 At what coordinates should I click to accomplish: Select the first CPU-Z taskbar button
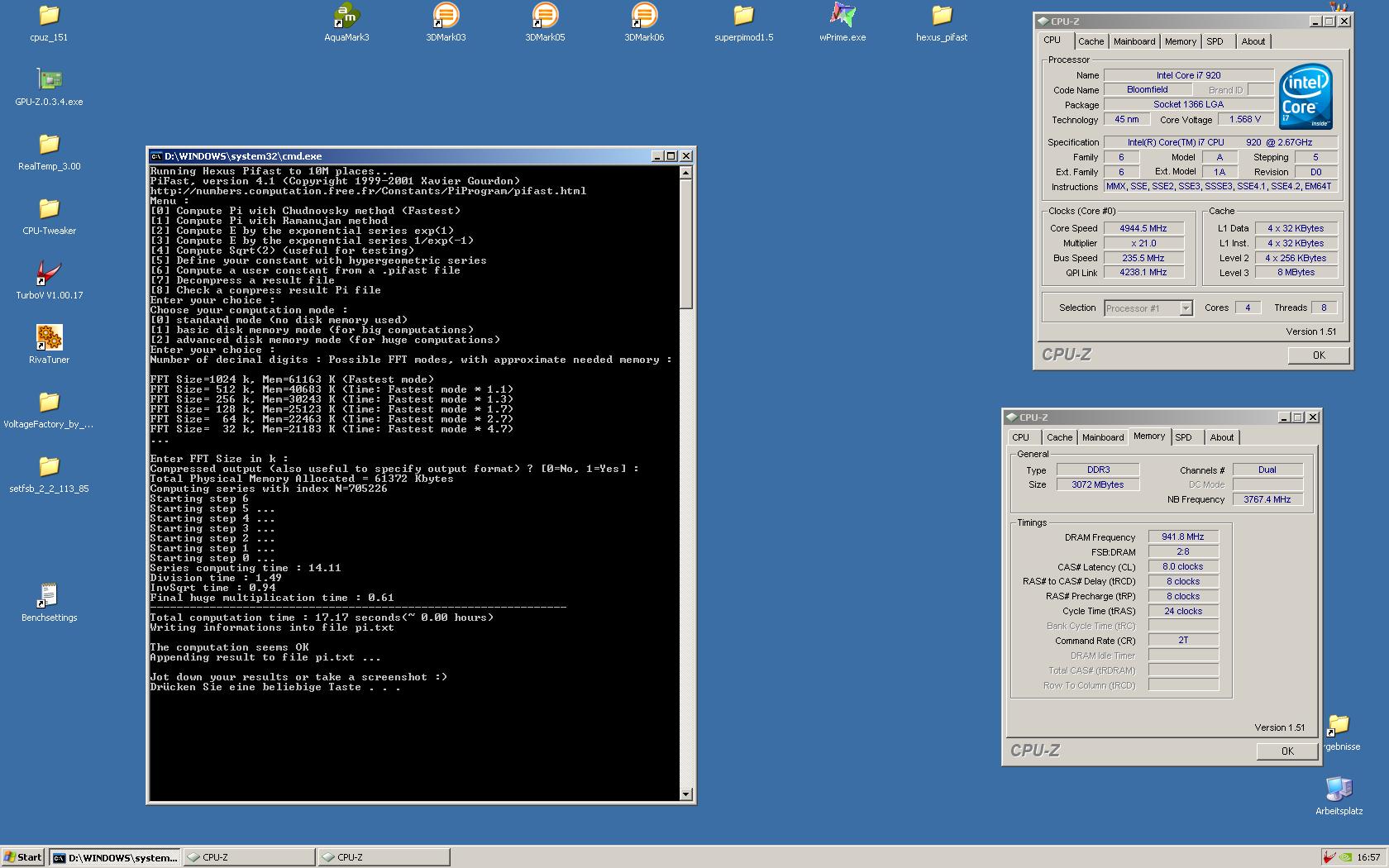point(250,857)
